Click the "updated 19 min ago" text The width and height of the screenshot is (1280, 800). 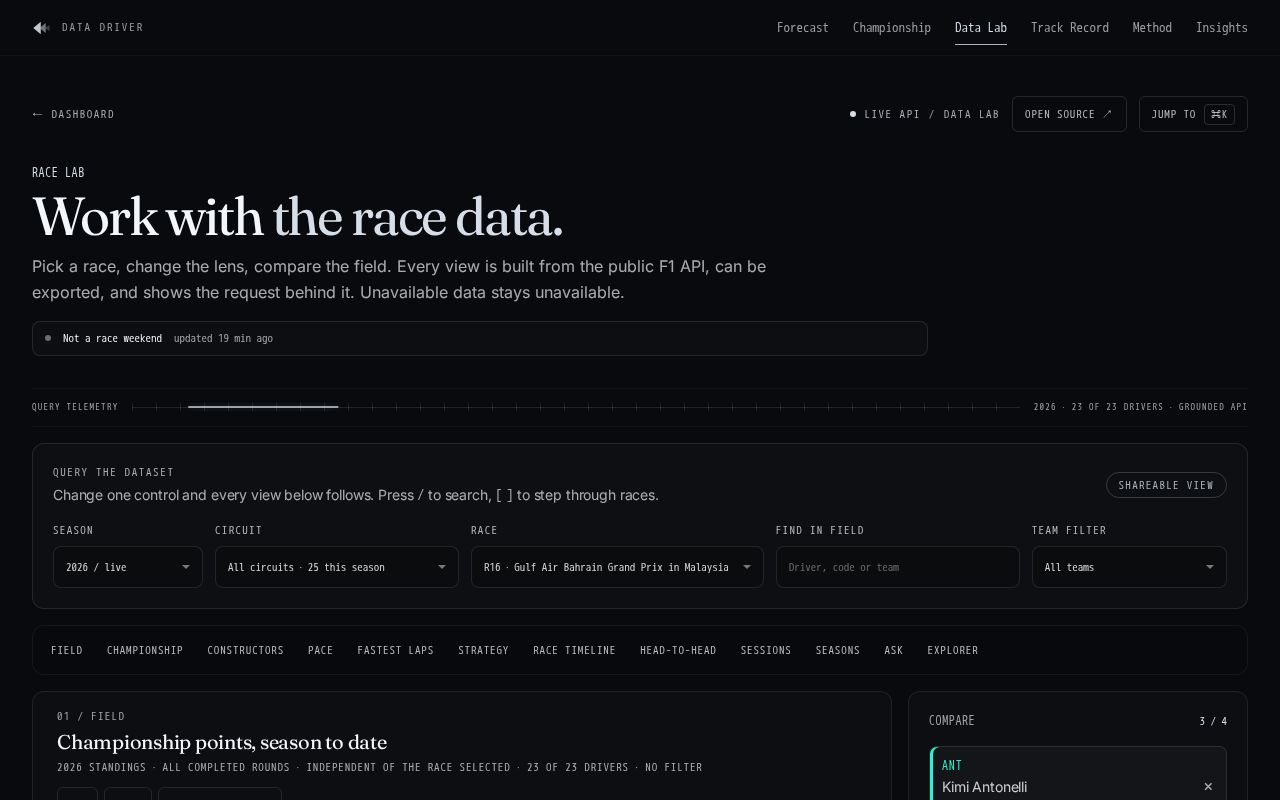tap(223, 338)
